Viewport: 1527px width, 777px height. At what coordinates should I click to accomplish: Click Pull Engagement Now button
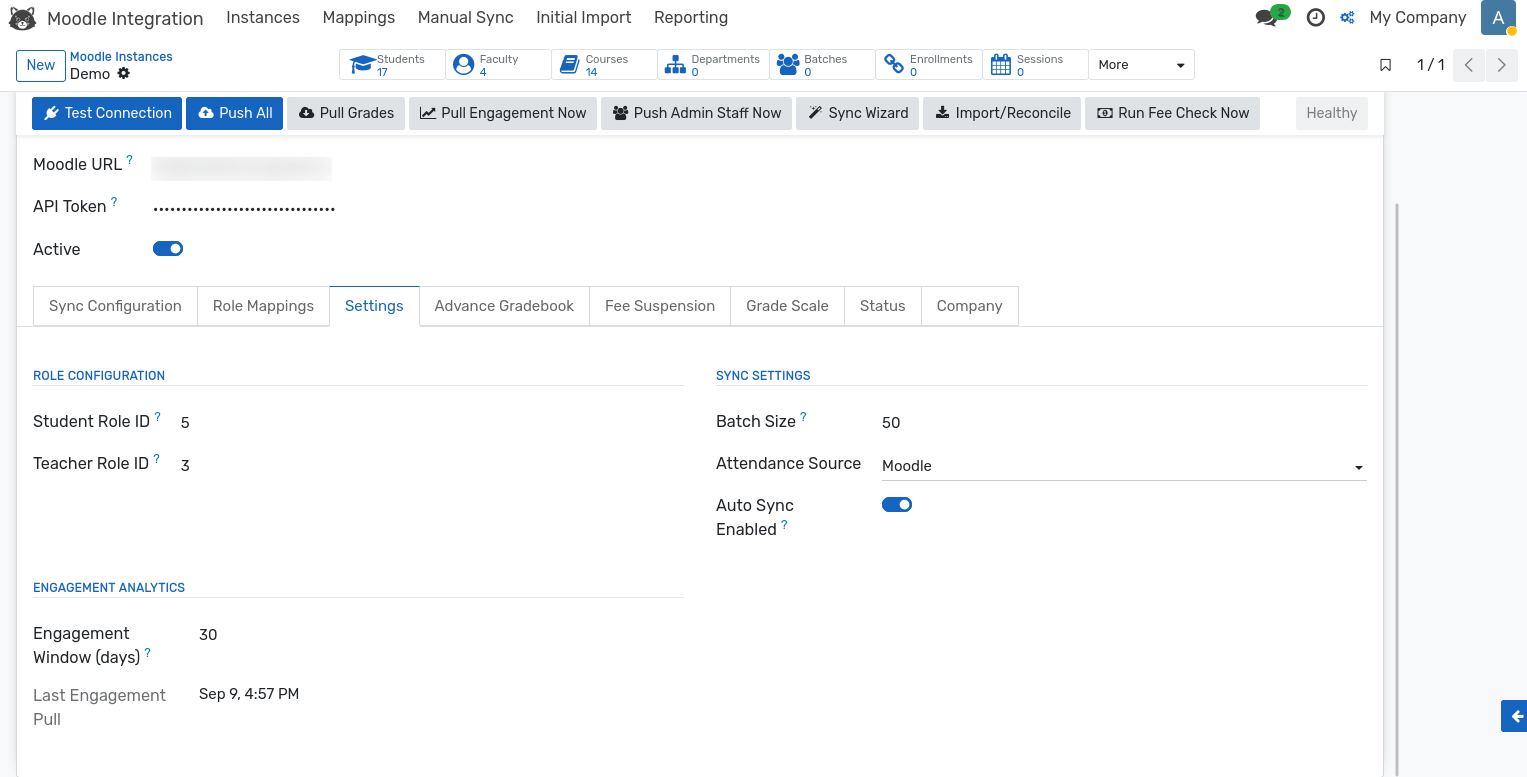pyautogui.click(x=503, y=113)
